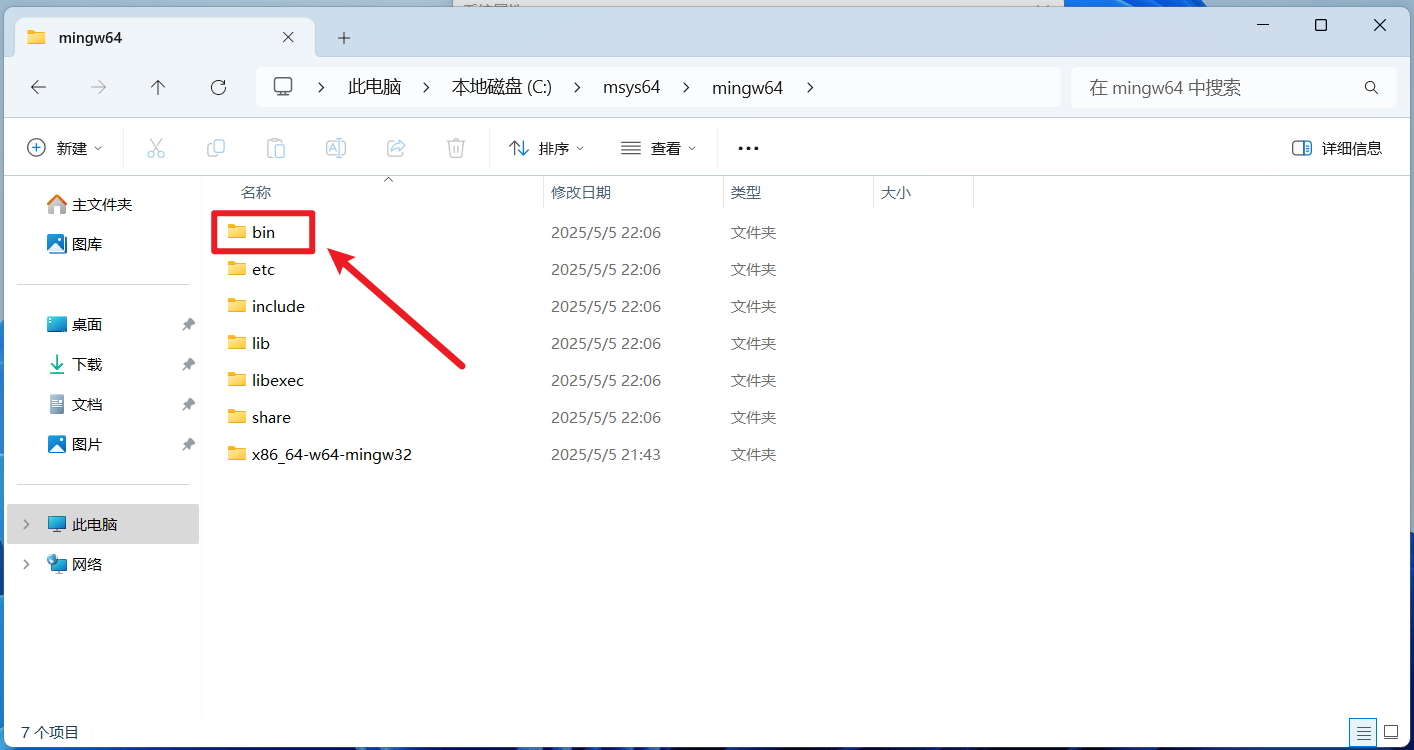
Task: Refresh the current folder view
Action: 218,88
